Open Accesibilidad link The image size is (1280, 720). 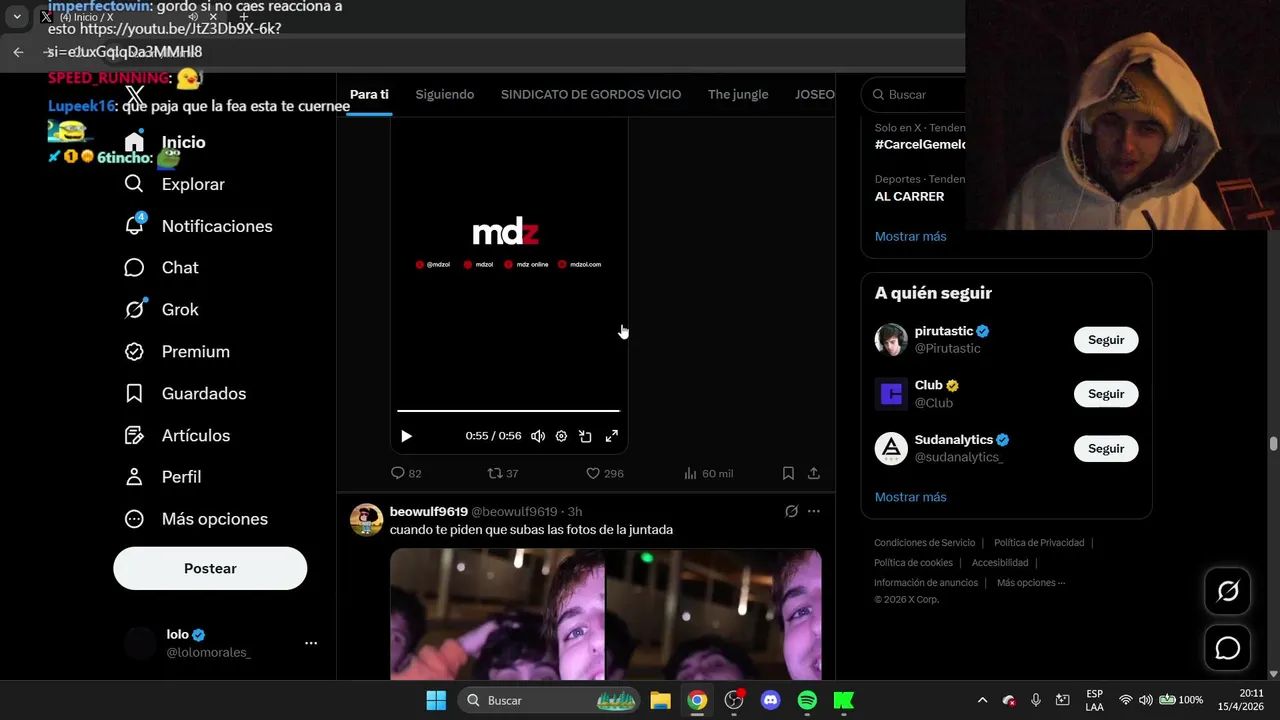tap(1000, 563)
